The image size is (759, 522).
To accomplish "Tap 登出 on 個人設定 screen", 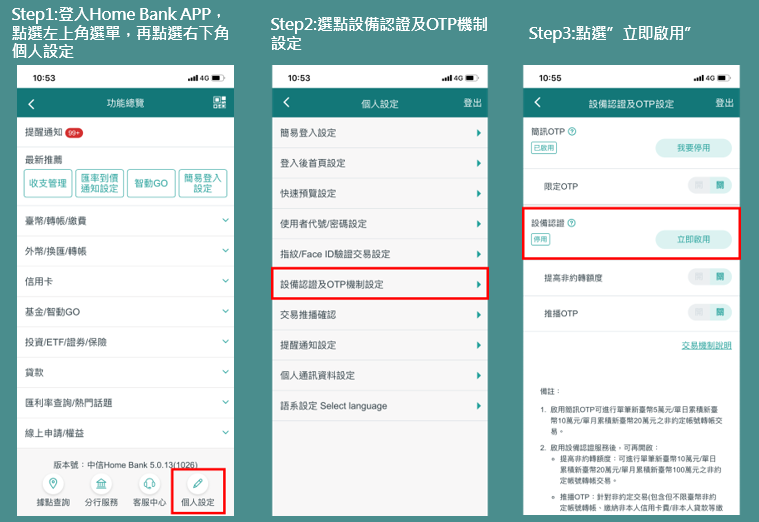I will (472, 103).
